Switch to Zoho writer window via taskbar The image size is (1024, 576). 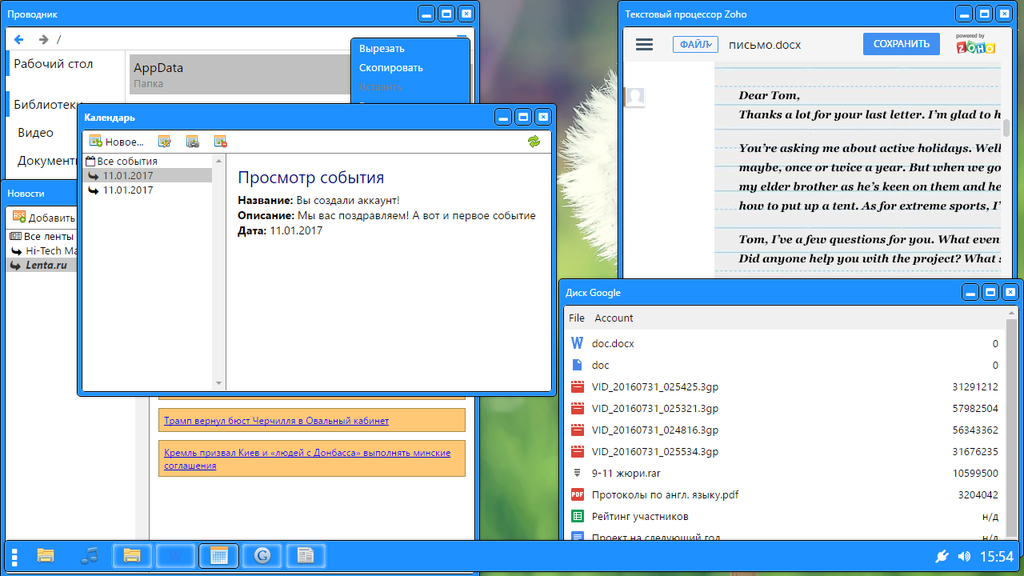click(x=175, y=556)
